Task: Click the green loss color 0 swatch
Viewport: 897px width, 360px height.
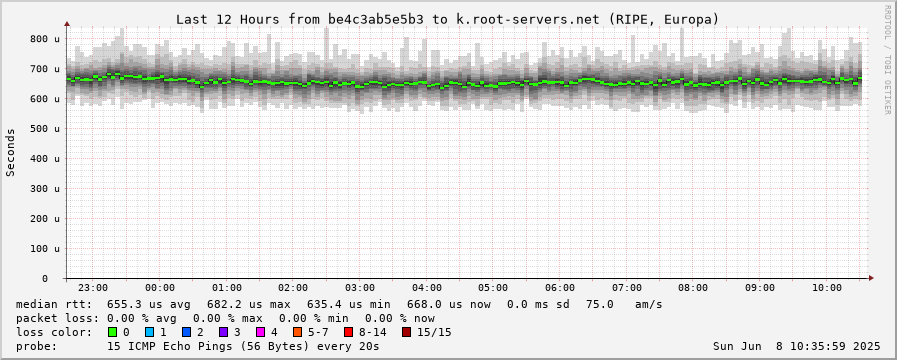Action: point(112,332)
